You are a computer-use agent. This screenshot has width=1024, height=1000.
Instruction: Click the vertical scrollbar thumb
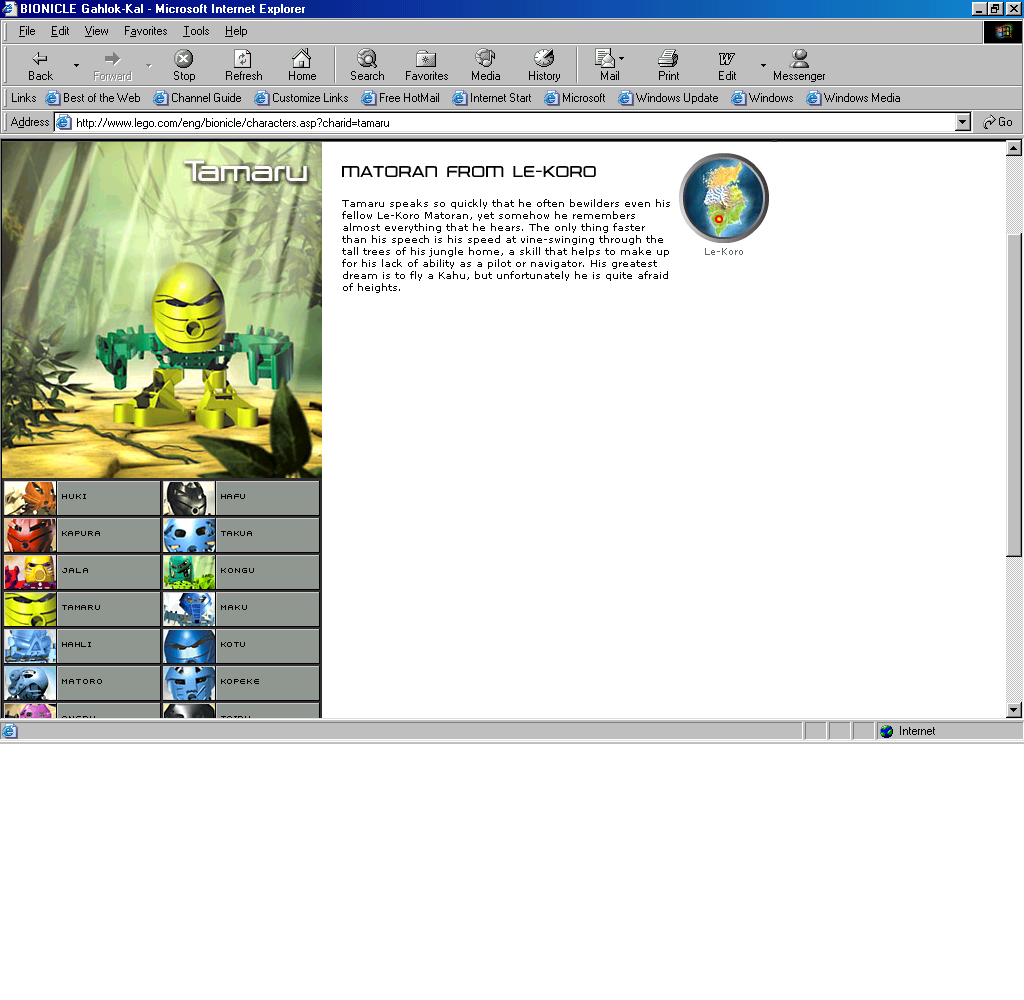pos(1014,395)
